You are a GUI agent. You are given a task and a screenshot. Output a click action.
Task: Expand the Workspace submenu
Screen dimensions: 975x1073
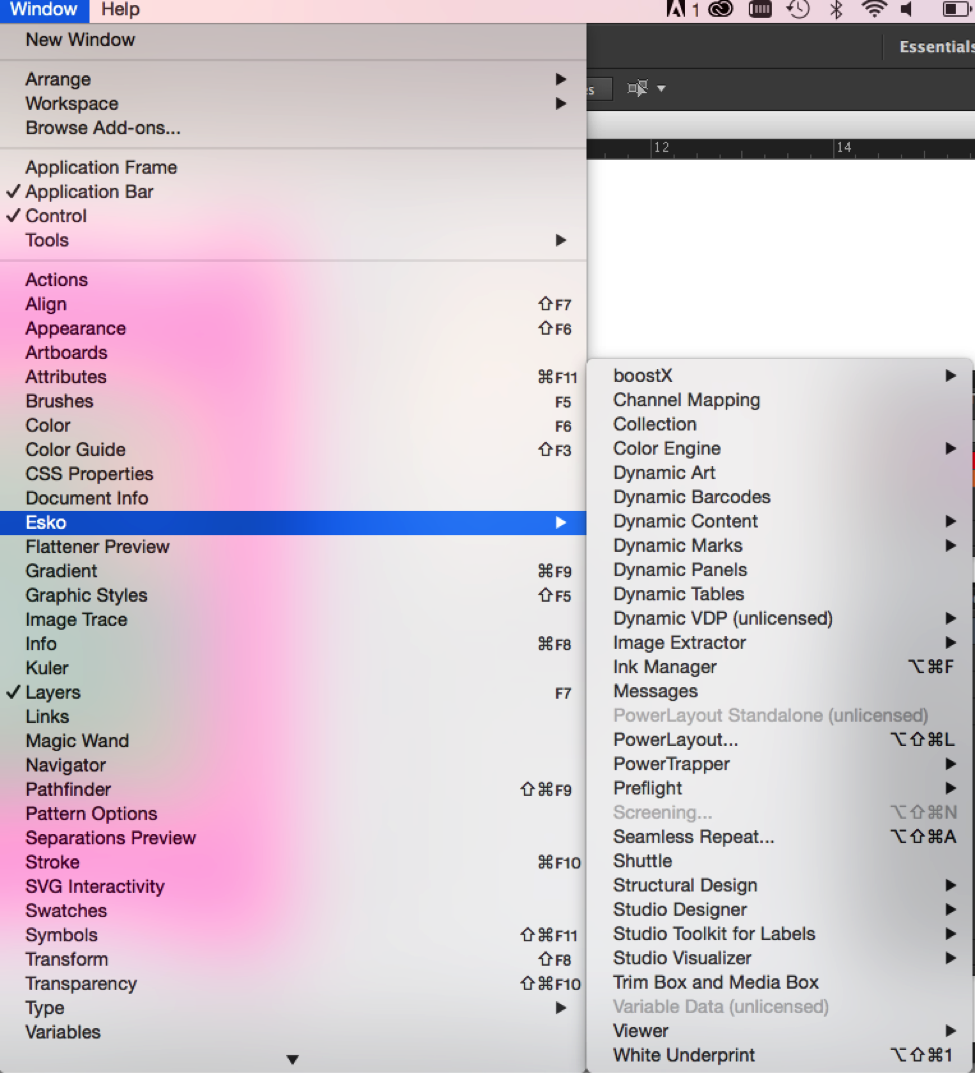(x=293, y=103)
